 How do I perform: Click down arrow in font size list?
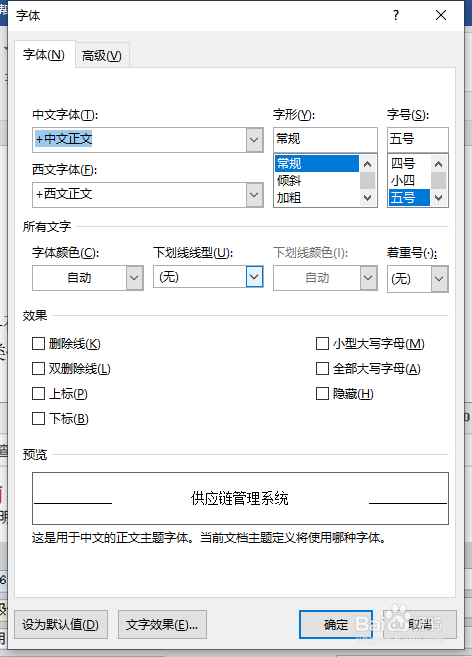point(438,198)
